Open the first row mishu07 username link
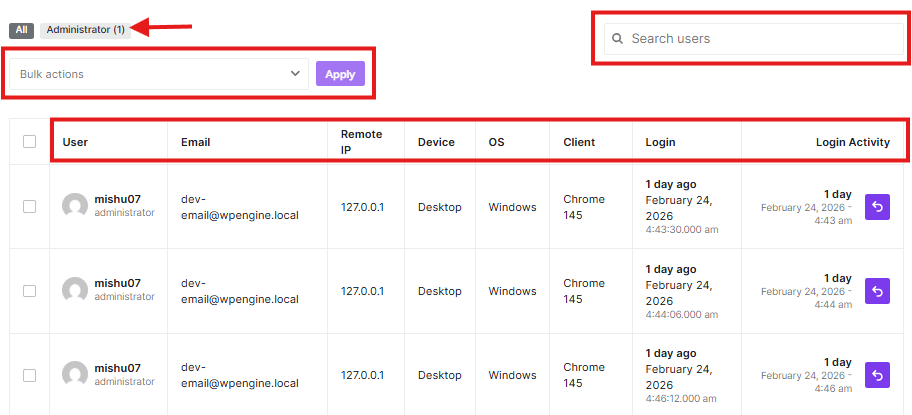This screenshot has height=415, width=912. coord(117,199)
